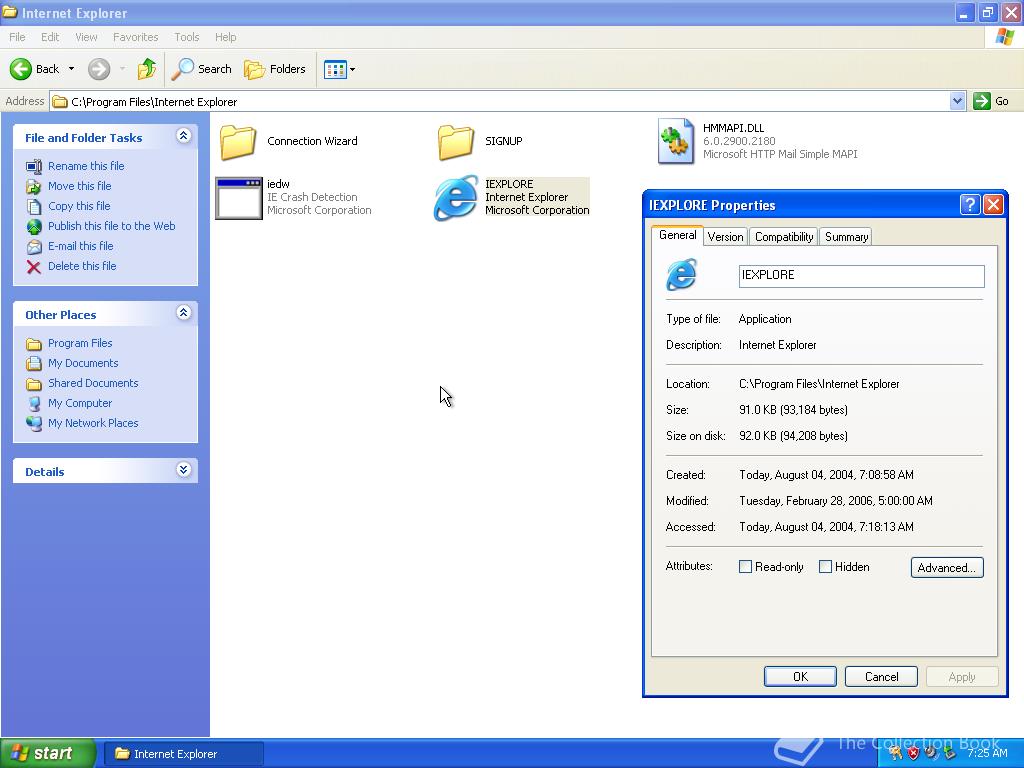Click the Rename this file link
This screenshot has height=768, width=1024.
tap(86, 167)
